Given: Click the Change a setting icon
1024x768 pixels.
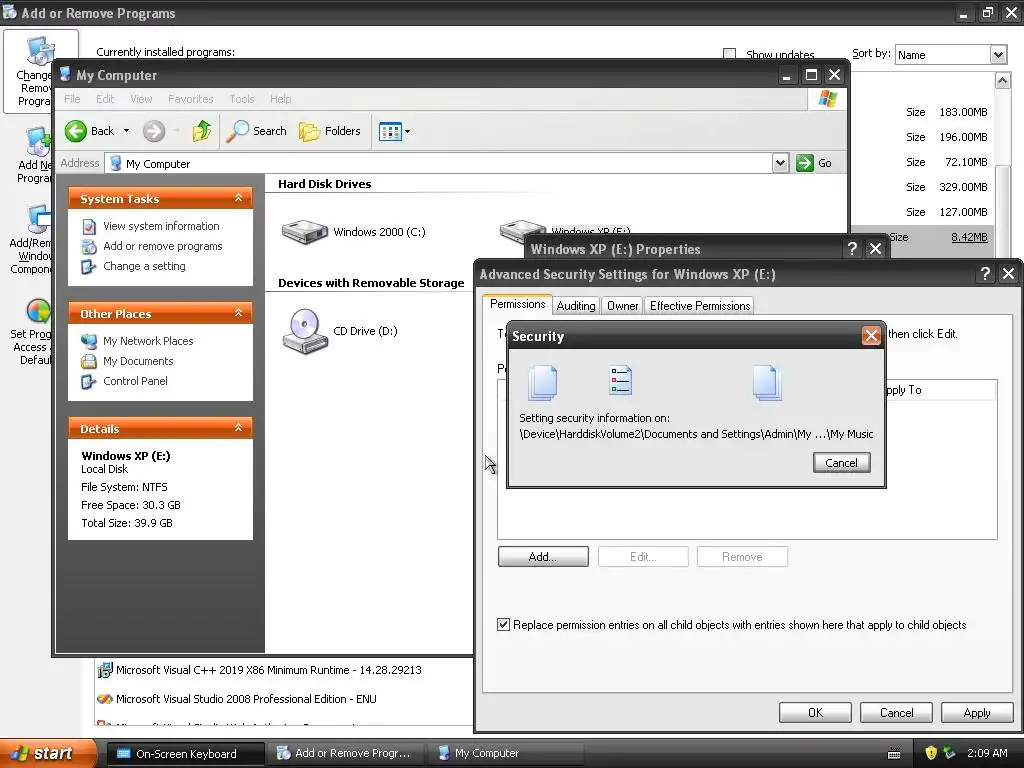Looking at the screenshot, I should 89,266.
